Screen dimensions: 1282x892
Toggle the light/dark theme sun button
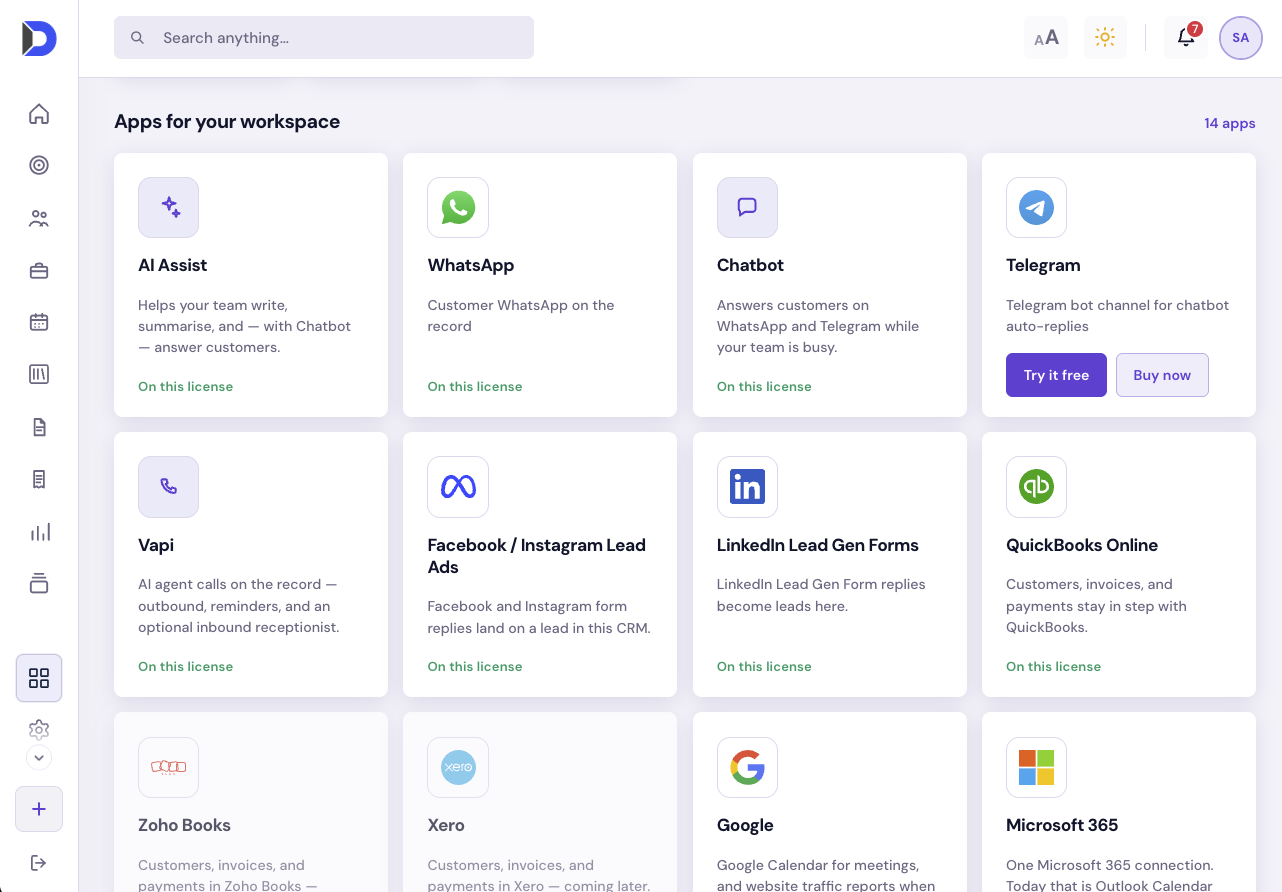coord(1105,38)
